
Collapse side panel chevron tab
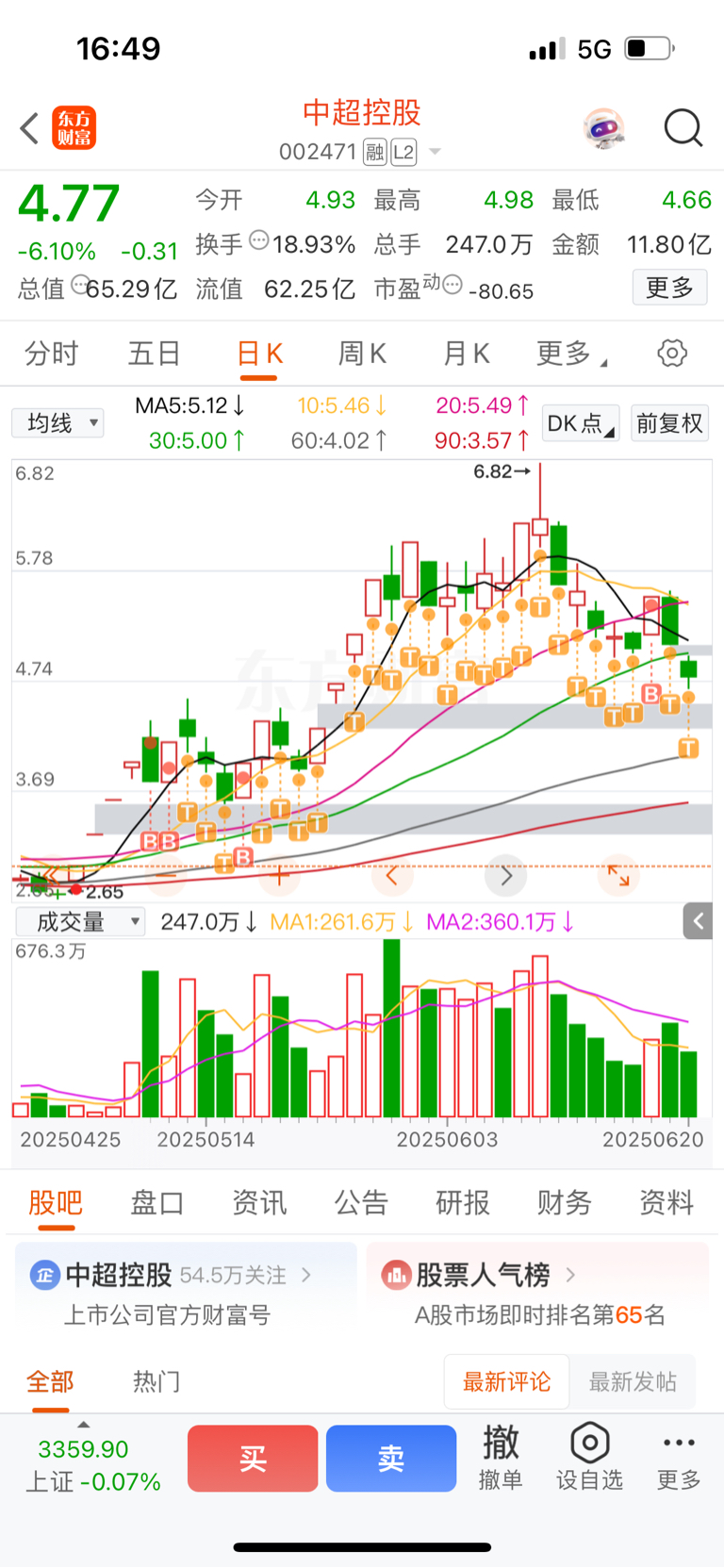click(x=698, y=921)
